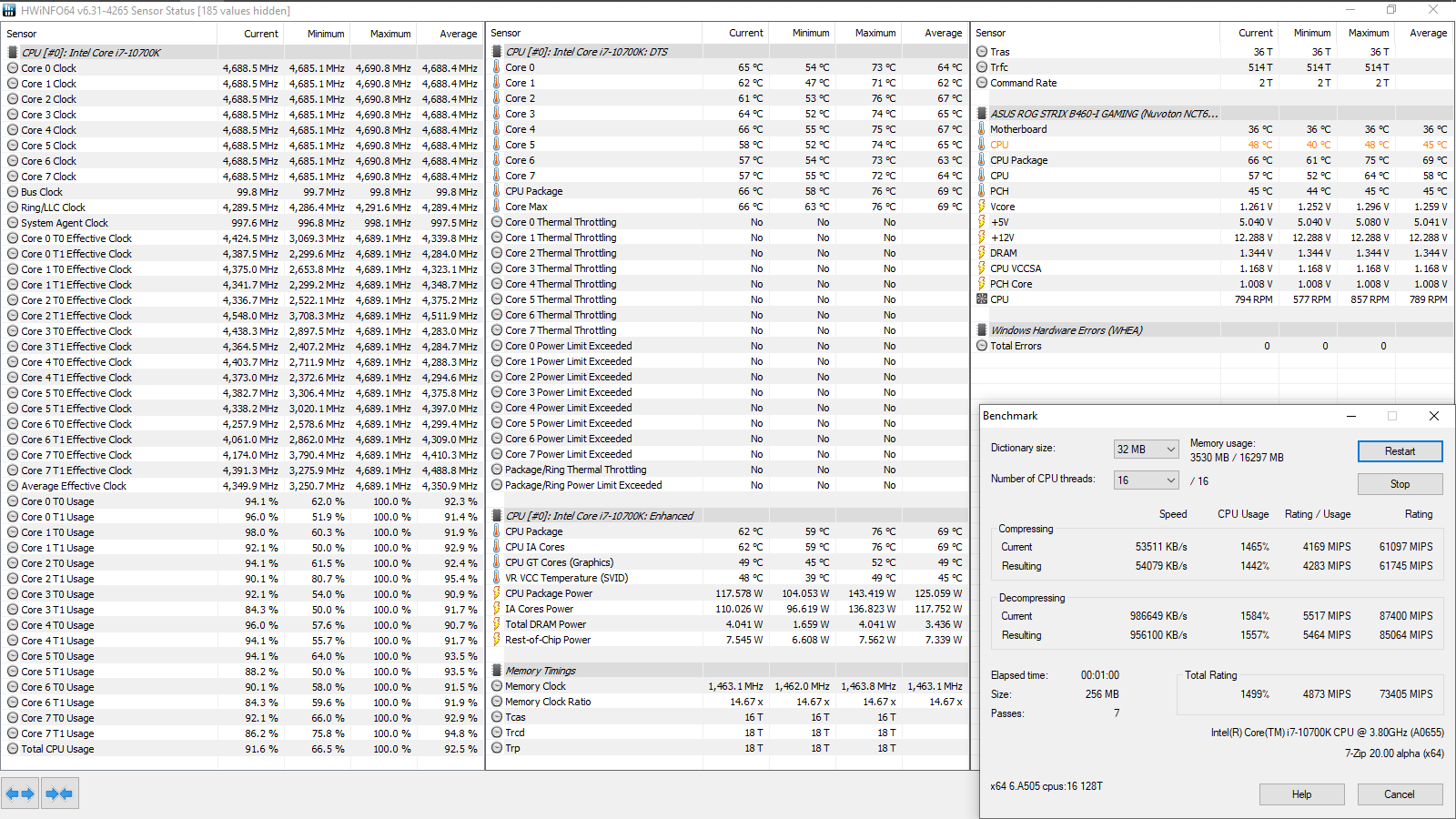Screen dimensions: 1456x819
Task: Select the System Agent Clock row
Action: 242,223
